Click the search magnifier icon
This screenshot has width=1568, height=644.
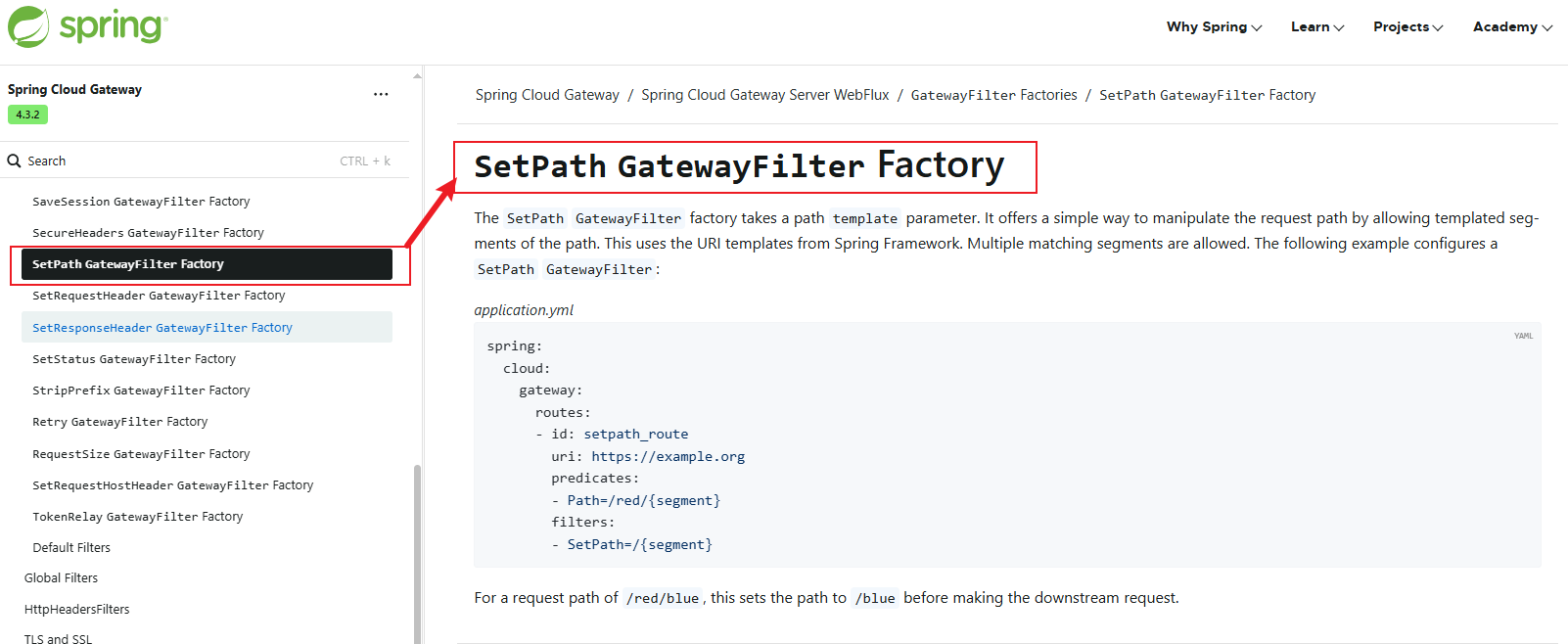tap(15, 161)
